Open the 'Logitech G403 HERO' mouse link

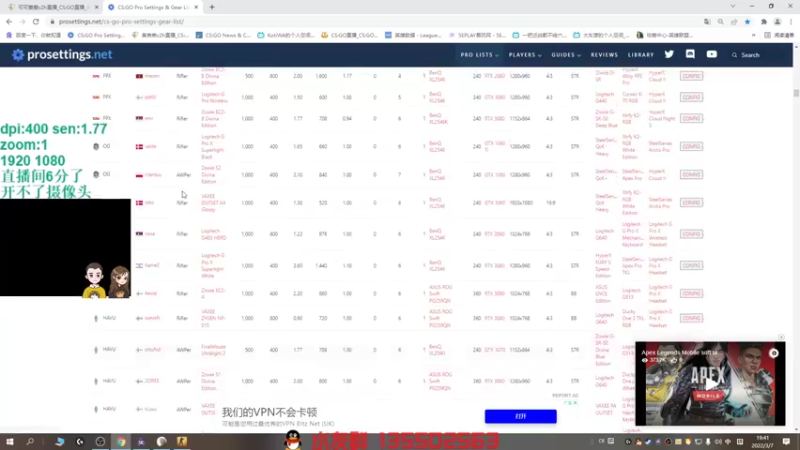[x=214, y=234]
